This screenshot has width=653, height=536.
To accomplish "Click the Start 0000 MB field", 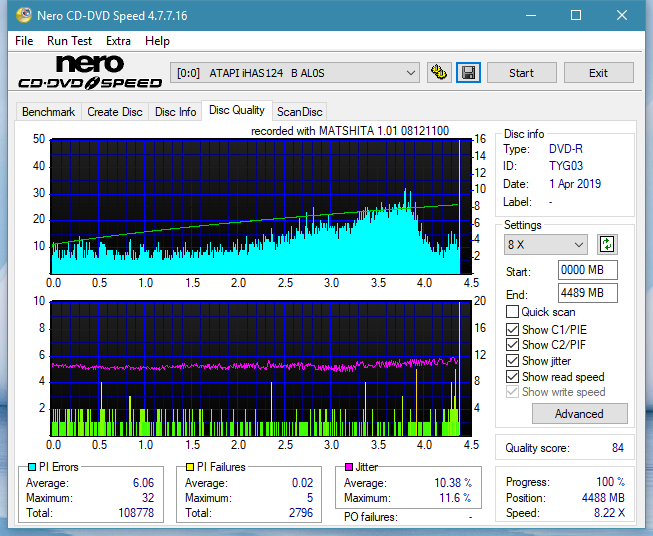I will coord(587,270).
